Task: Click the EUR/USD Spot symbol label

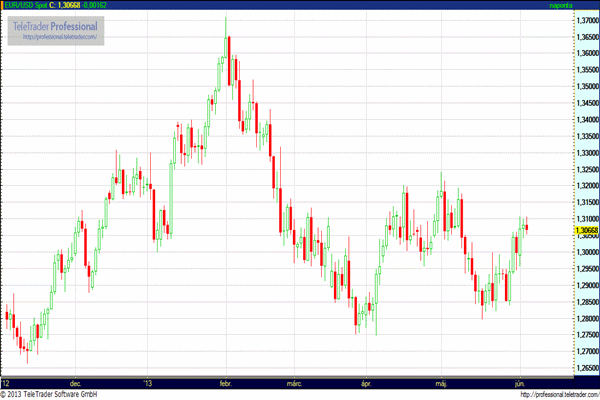Action: [x=25, y=6]
